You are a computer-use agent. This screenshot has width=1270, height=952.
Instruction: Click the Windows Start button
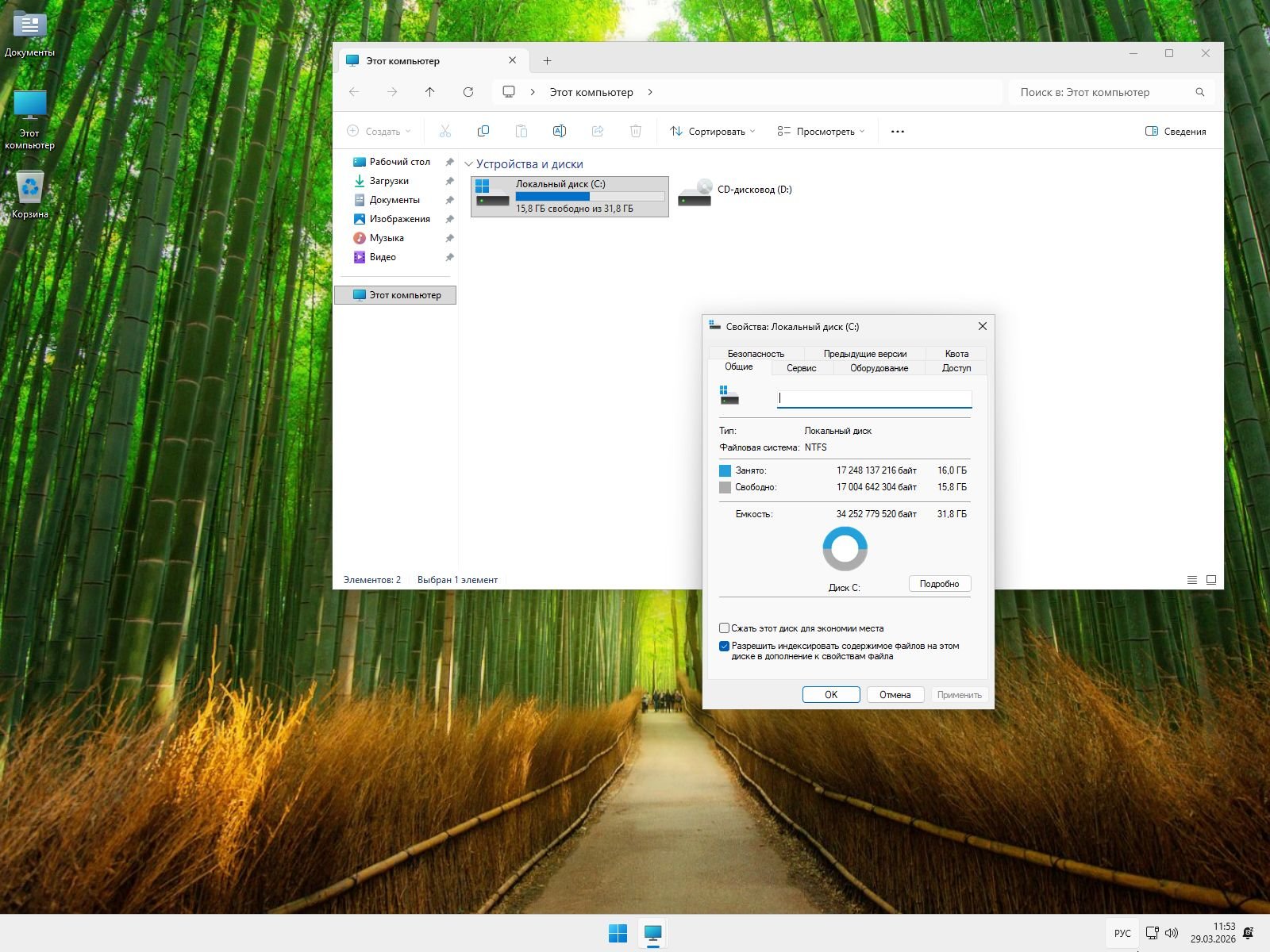618,933
